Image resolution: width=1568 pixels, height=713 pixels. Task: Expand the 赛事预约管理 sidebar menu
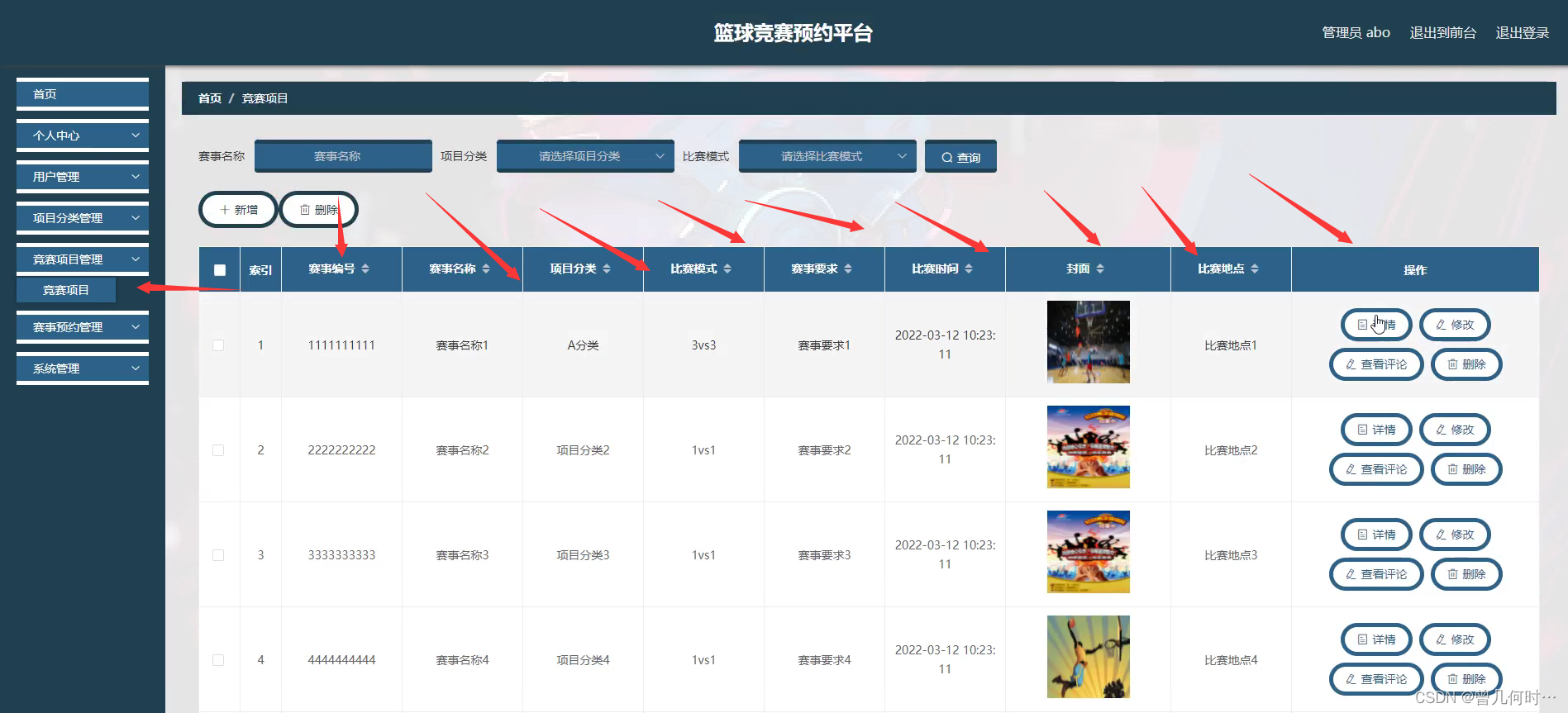(83, 327)
